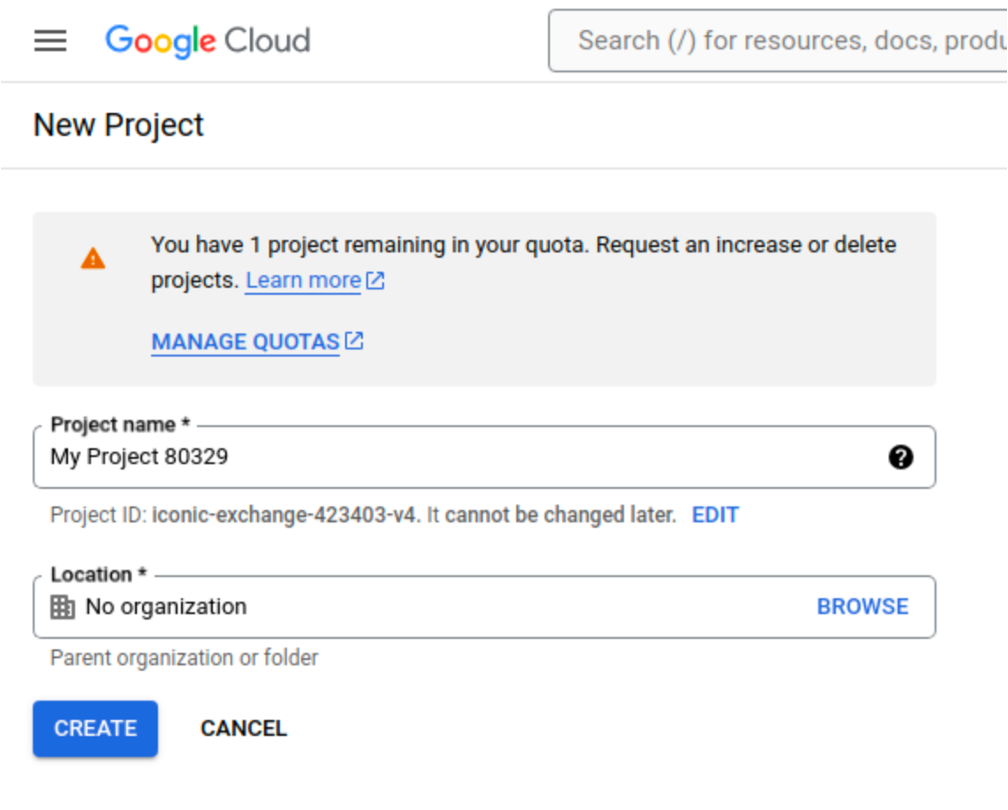Click the New Project page heading
This screenshot has height=810, width=1008.
point(118,124)
